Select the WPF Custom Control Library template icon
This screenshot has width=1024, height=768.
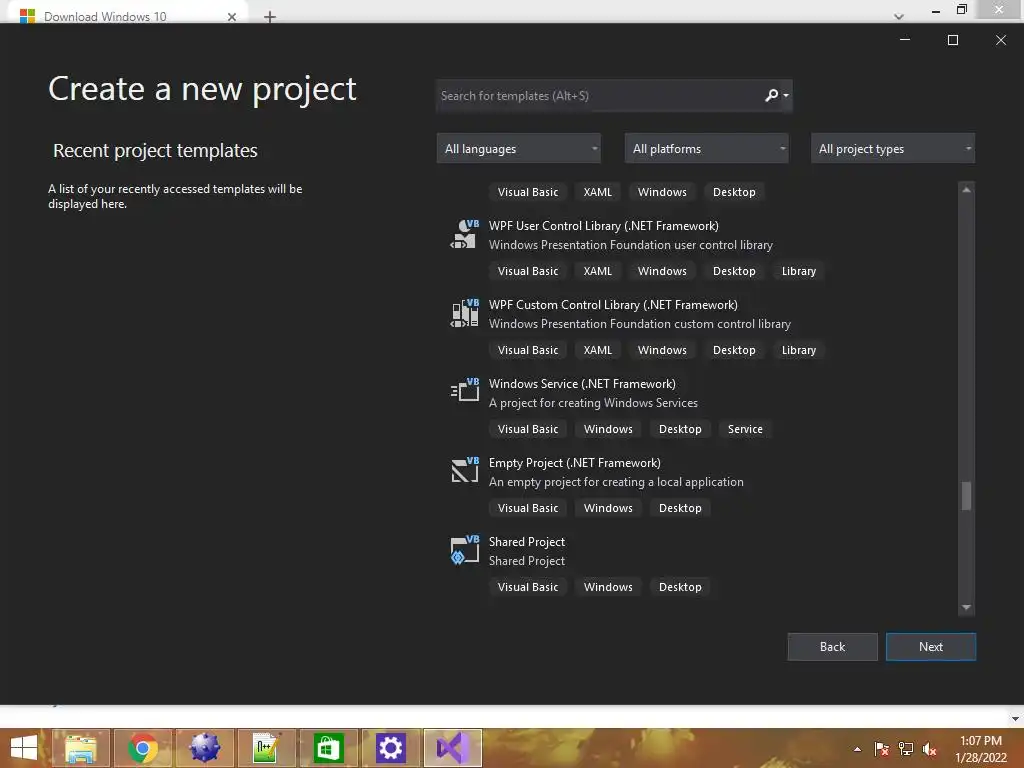[464, 313]
